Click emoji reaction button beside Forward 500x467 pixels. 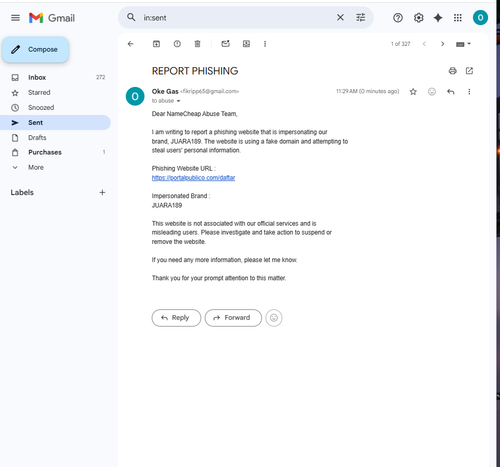click(x=274, y=318)
